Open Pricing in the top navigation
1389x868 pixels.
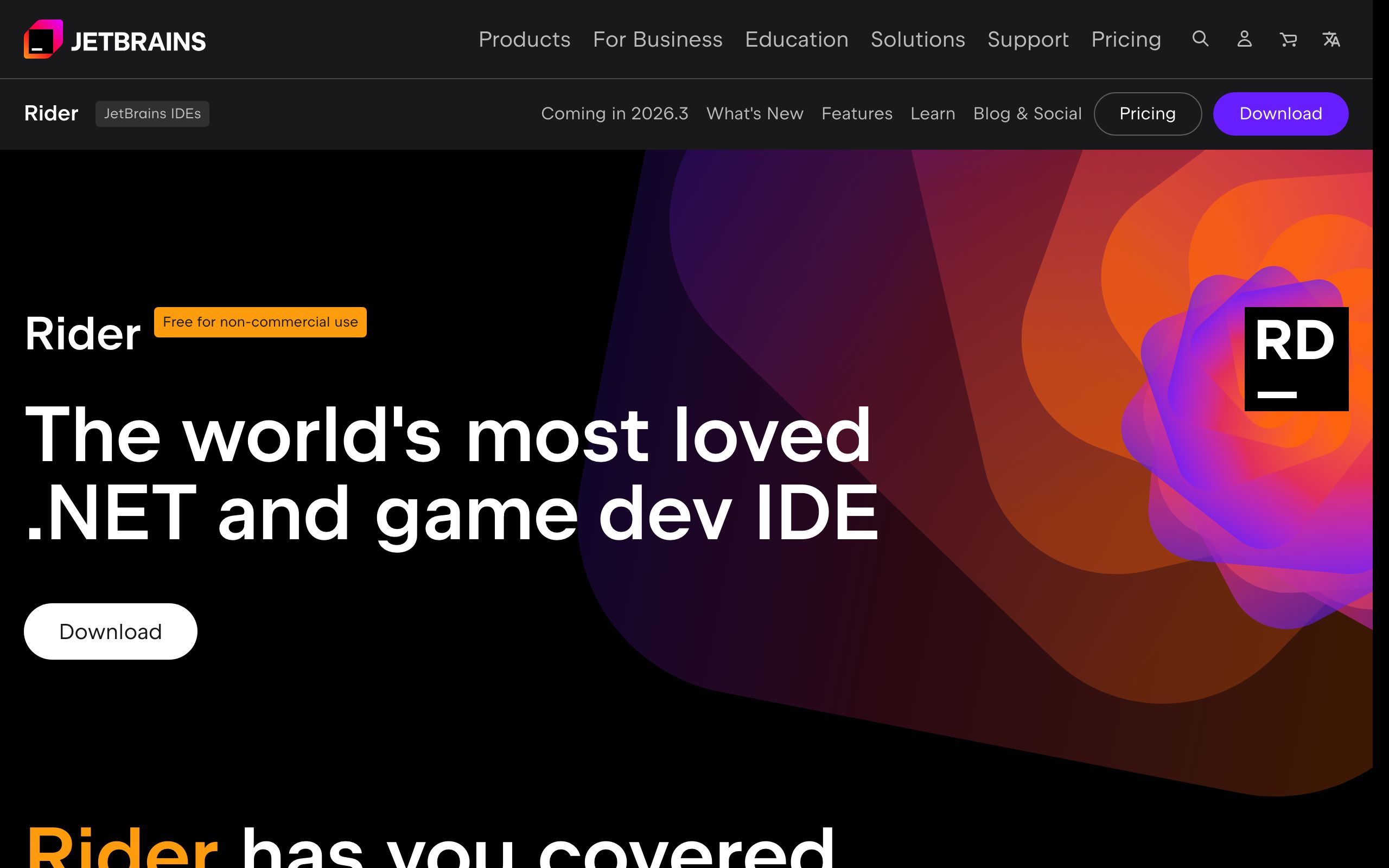tap(1126, 39)
